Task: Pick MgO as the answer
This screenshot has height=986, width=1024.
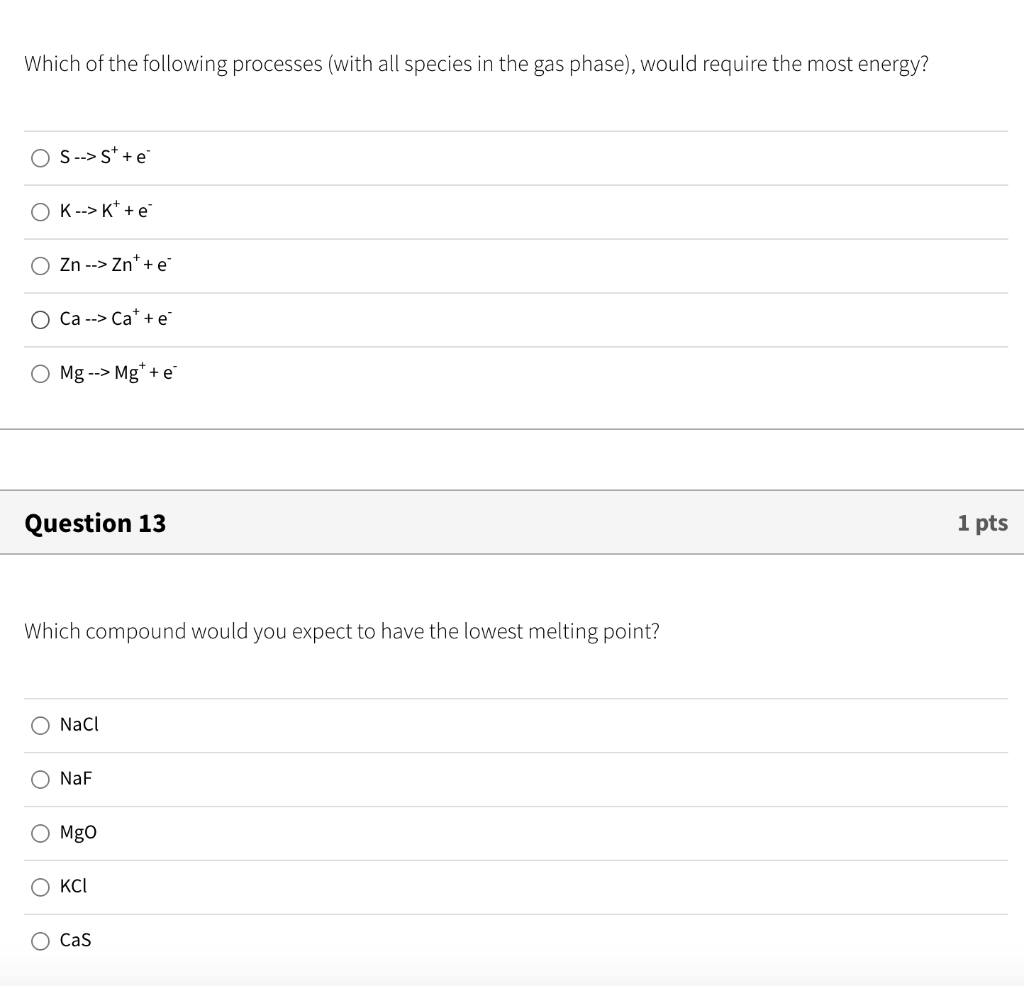Action: 40,833
